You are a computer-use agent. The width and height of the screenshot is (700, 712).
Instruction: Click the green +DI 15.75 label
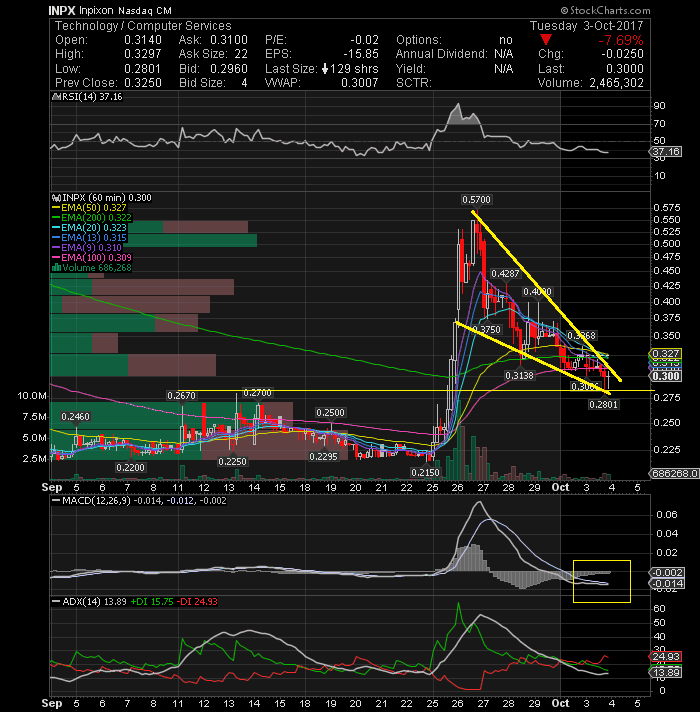click(152, 602)
